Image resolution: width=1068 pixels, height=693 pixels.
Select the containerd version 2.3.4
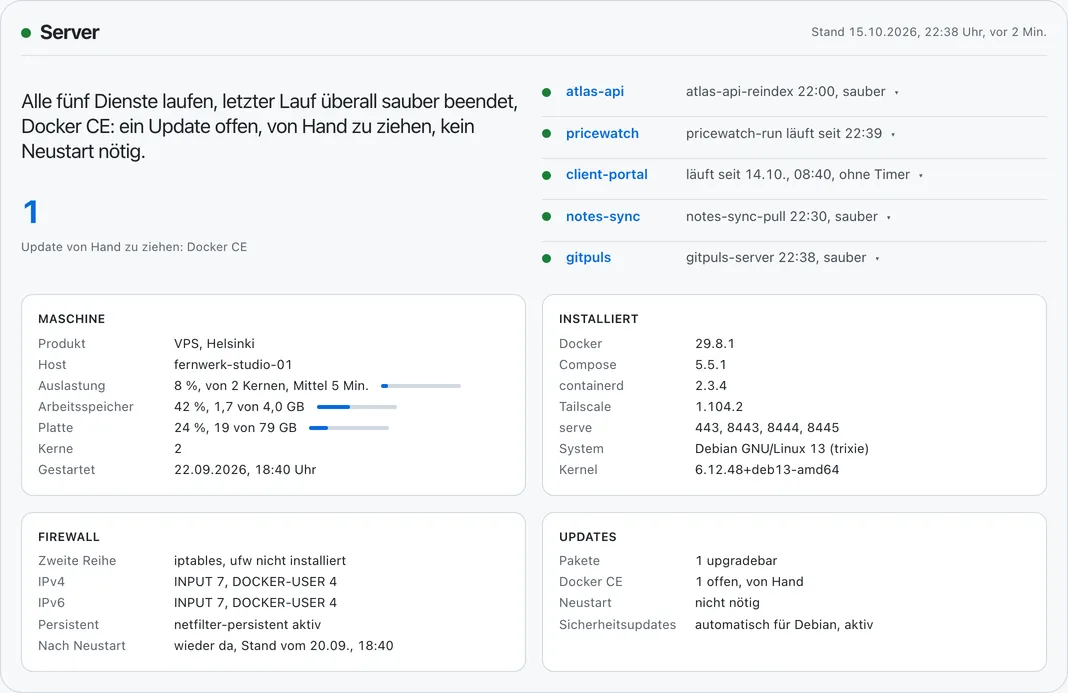(710, 386)
